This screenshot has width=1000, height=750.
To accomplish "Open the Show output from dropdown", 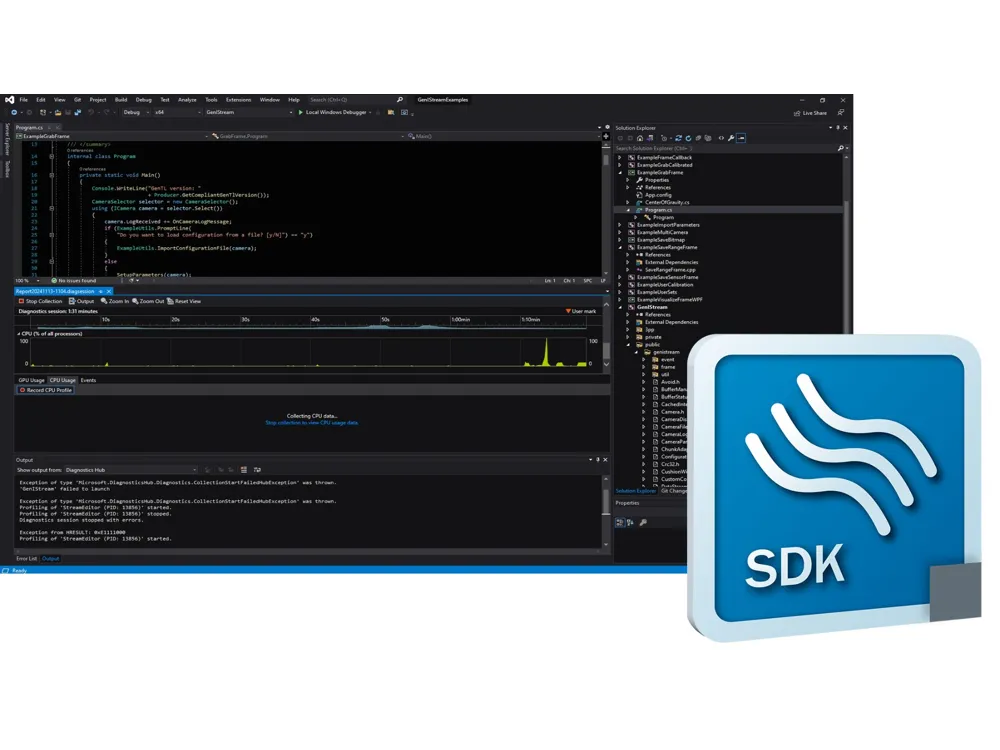I will [x=131, y=470].
